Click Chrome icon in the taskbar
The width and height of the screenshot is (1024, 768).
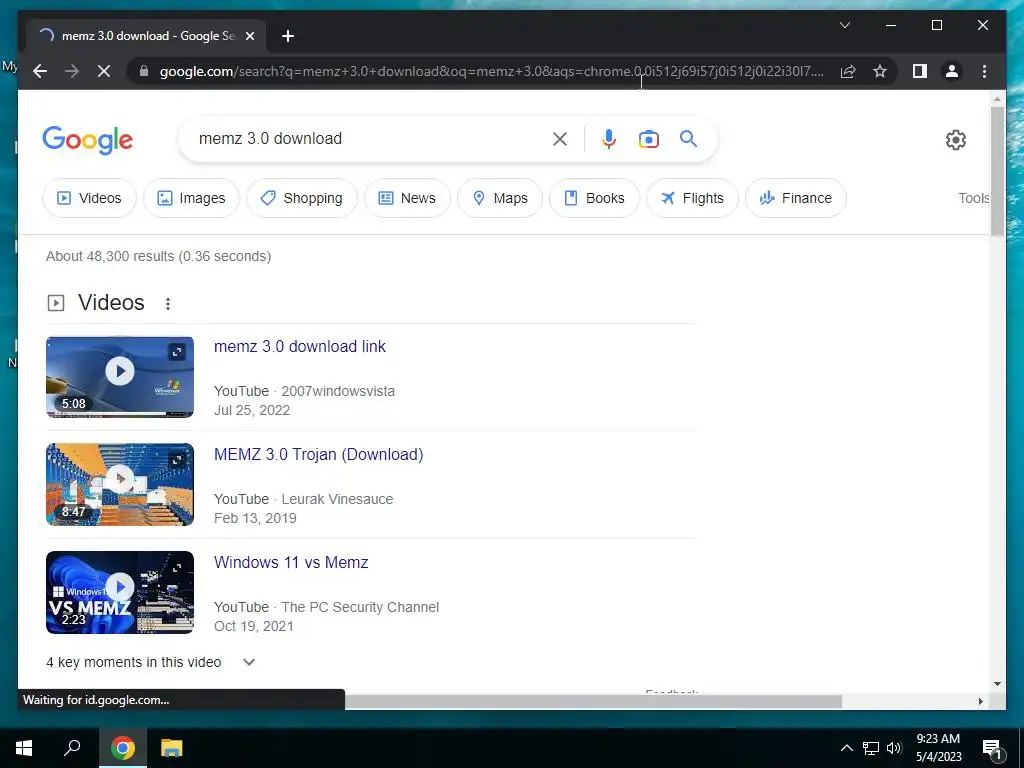[x=122, y=748]
